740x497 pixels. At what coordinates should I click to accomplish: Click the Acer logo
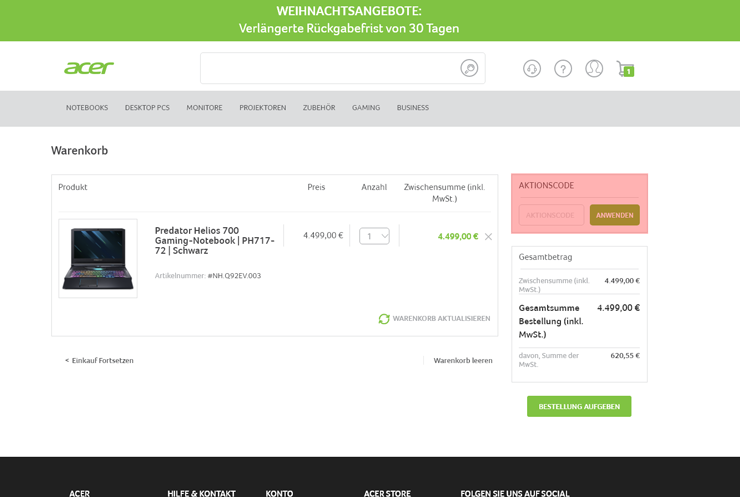click(89, 68)
